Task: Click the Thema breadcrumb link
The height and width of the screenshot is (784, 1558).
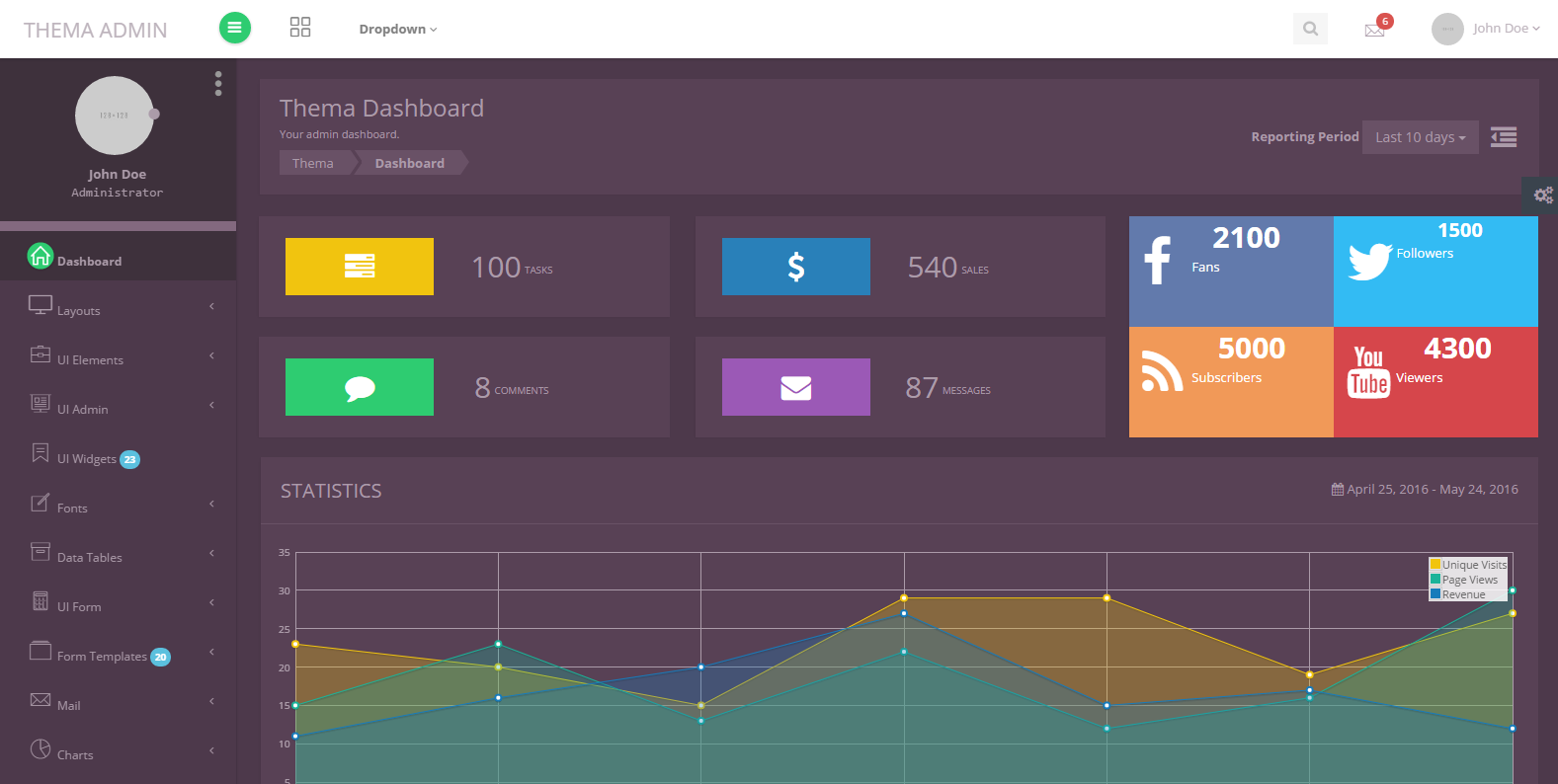Action: click(313, 163)
